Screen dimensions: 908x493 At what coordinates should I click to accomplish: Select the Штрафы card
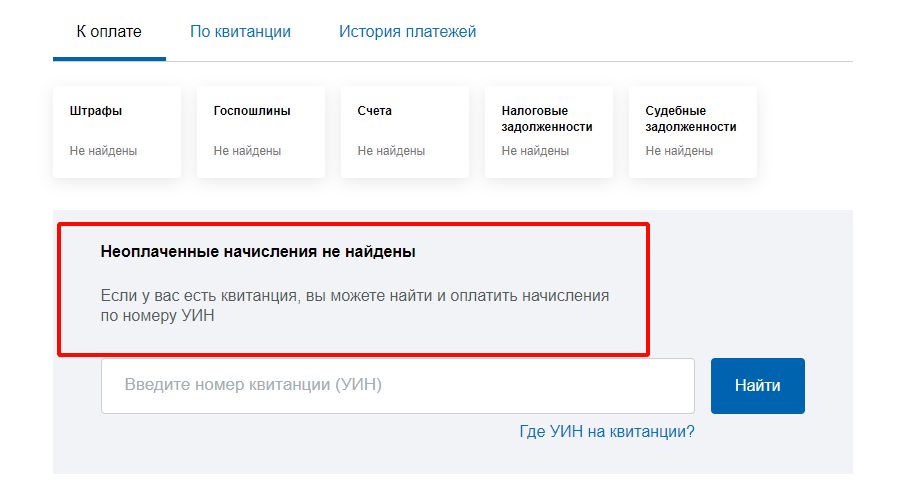(x=117, y=132)
